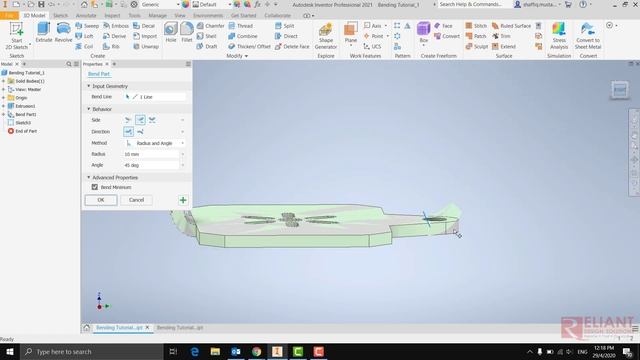Select Sketch3 in the model tree
The width and height of the screenshot is (640, 360).
coord(23,123)
